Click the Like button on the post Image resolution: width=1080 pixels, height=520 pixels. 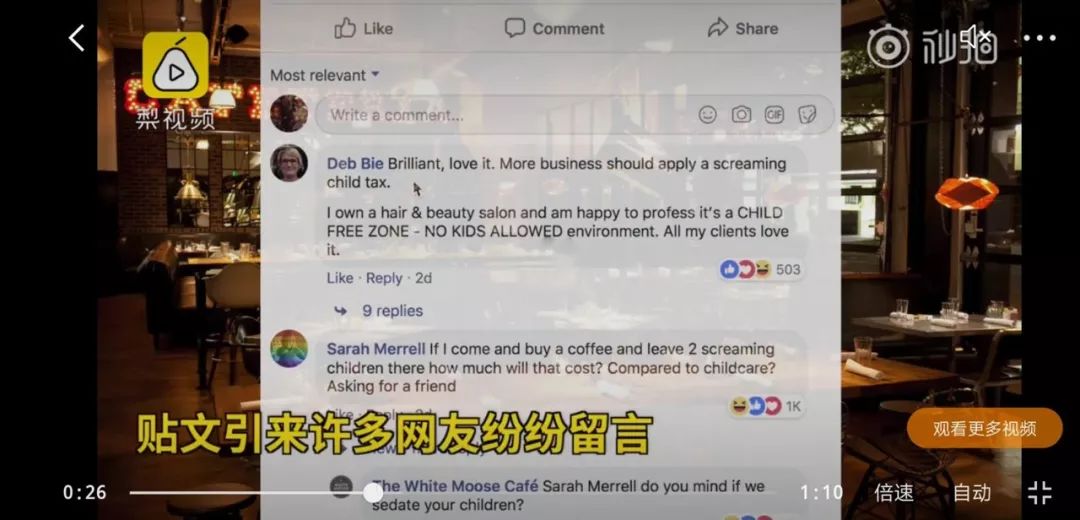(x=364, y=28)
